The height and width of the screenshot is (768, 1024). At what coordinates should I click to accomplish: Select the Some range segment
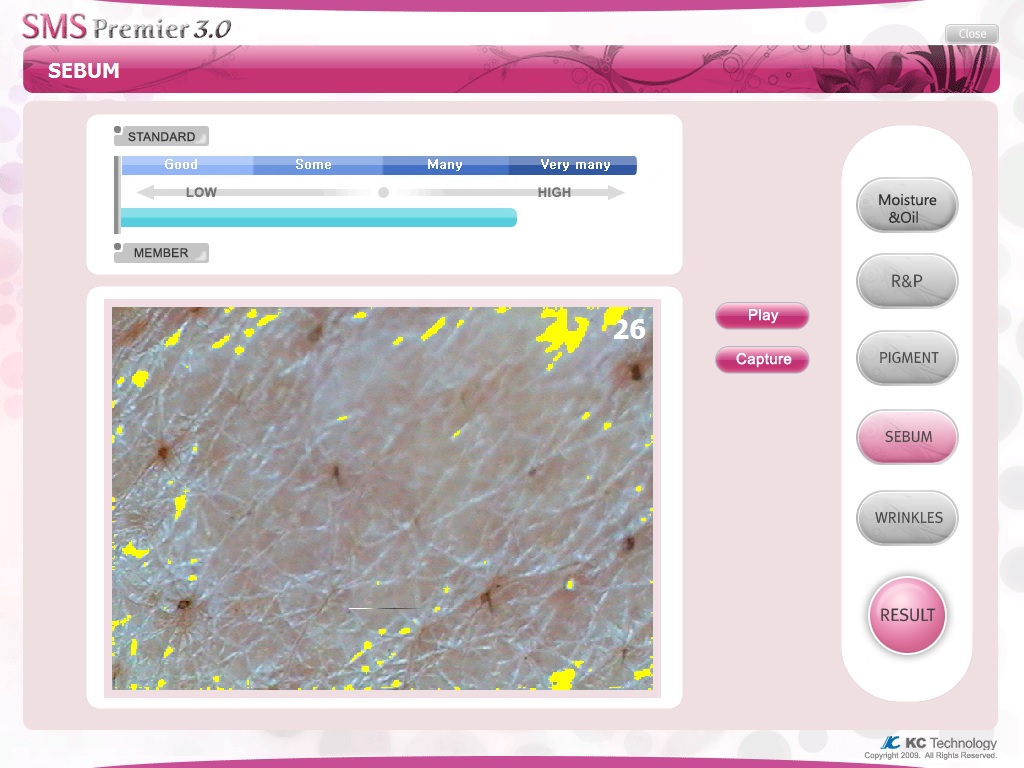coord(314,165)
